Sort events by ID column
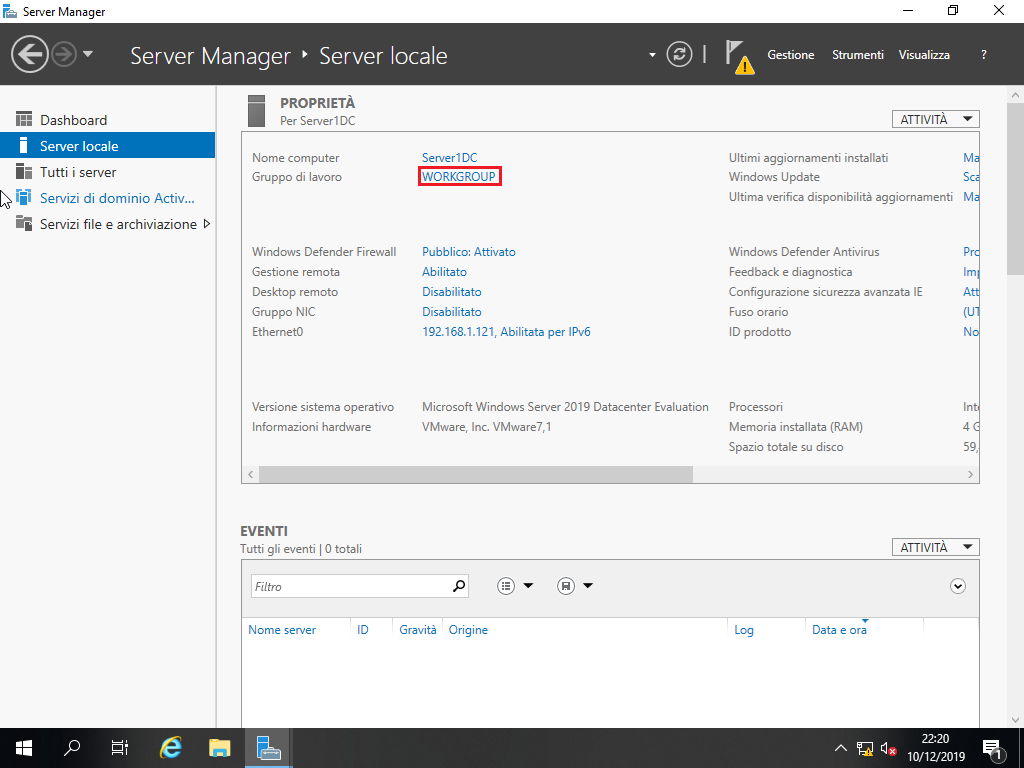This screenshot has width=1024, height=768. point(362,630)
